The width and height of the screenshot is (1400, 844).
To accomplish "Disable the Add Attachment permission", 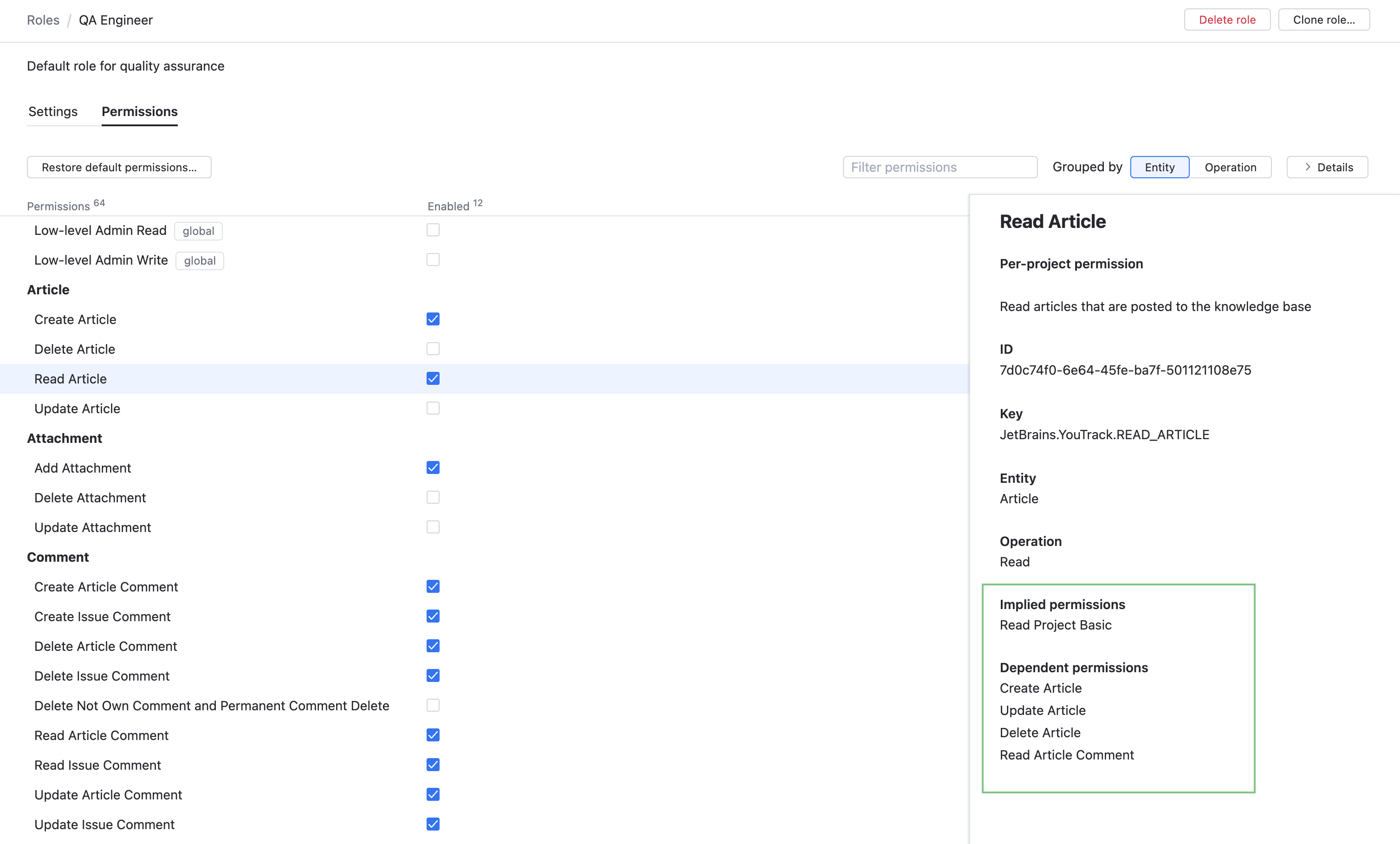I will coord(433,467).
